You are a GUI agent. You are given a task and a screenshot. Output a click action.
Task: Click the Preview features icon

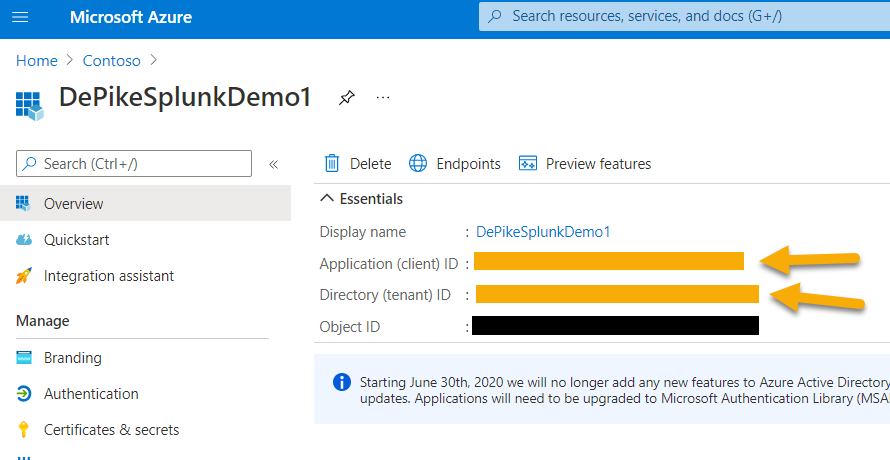click(x=528, y=163)
